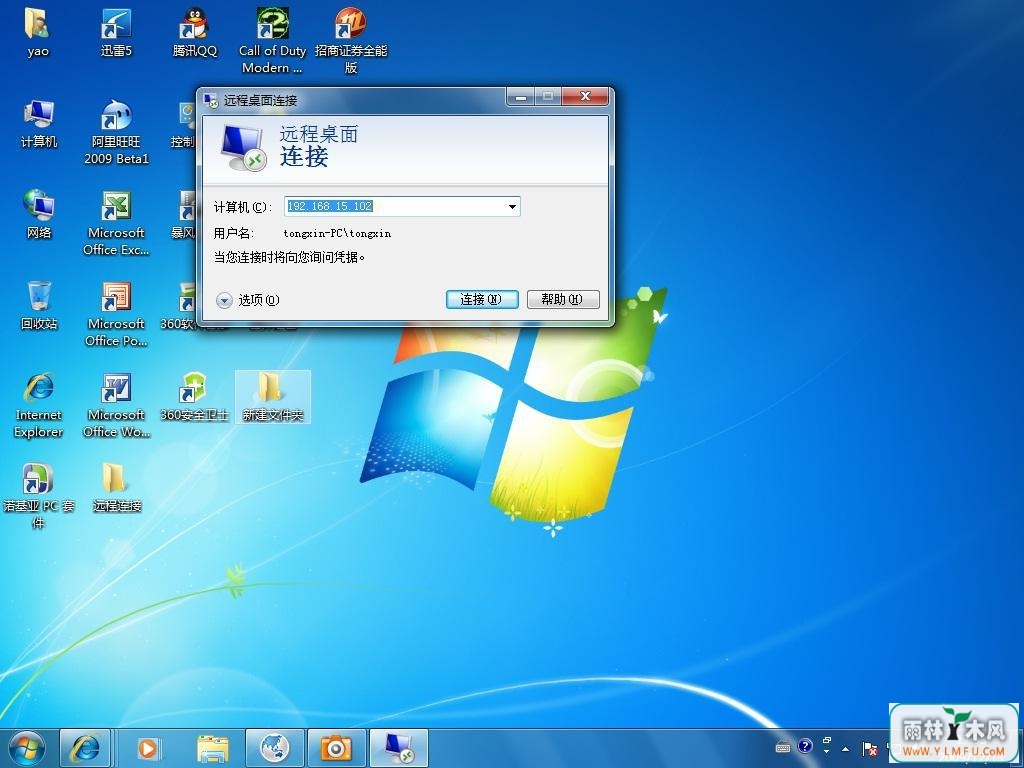Switch to Remote Desktop taskbar button

tap(399, 748)
